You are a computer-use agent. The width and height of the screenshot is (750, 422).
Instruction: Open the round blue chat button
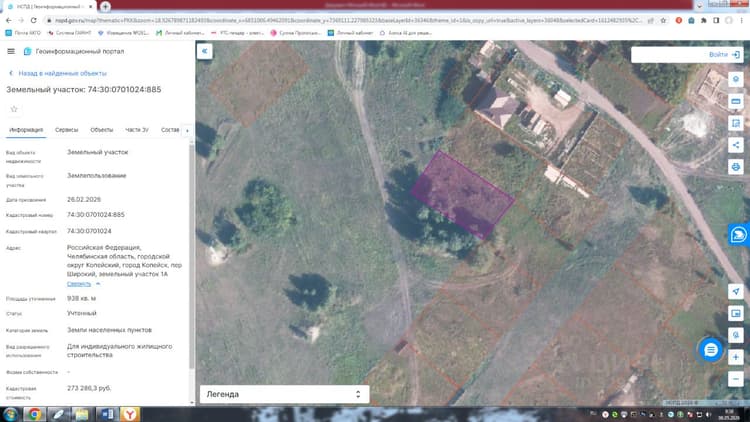[711, 350]
